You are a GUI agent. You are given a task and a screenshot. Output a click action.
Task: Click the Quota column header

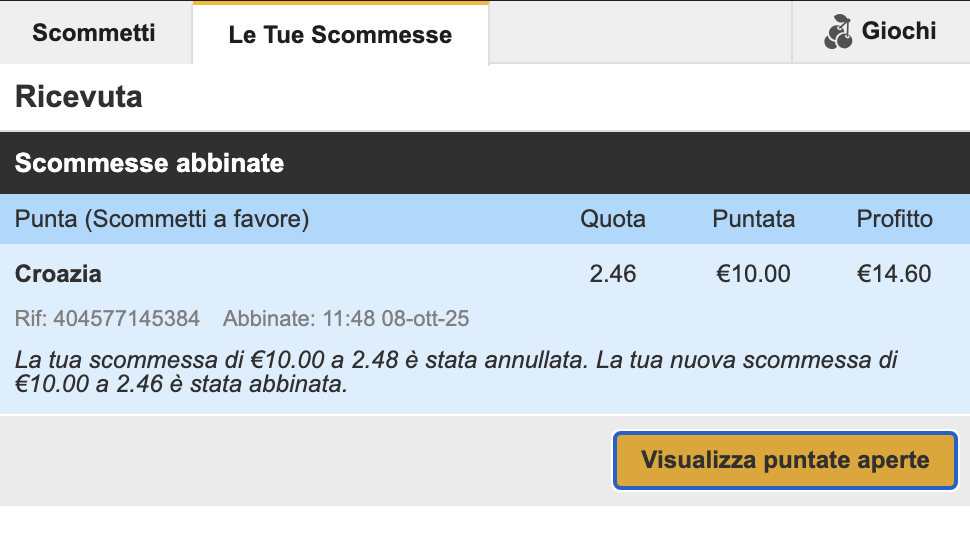point(613,219)
